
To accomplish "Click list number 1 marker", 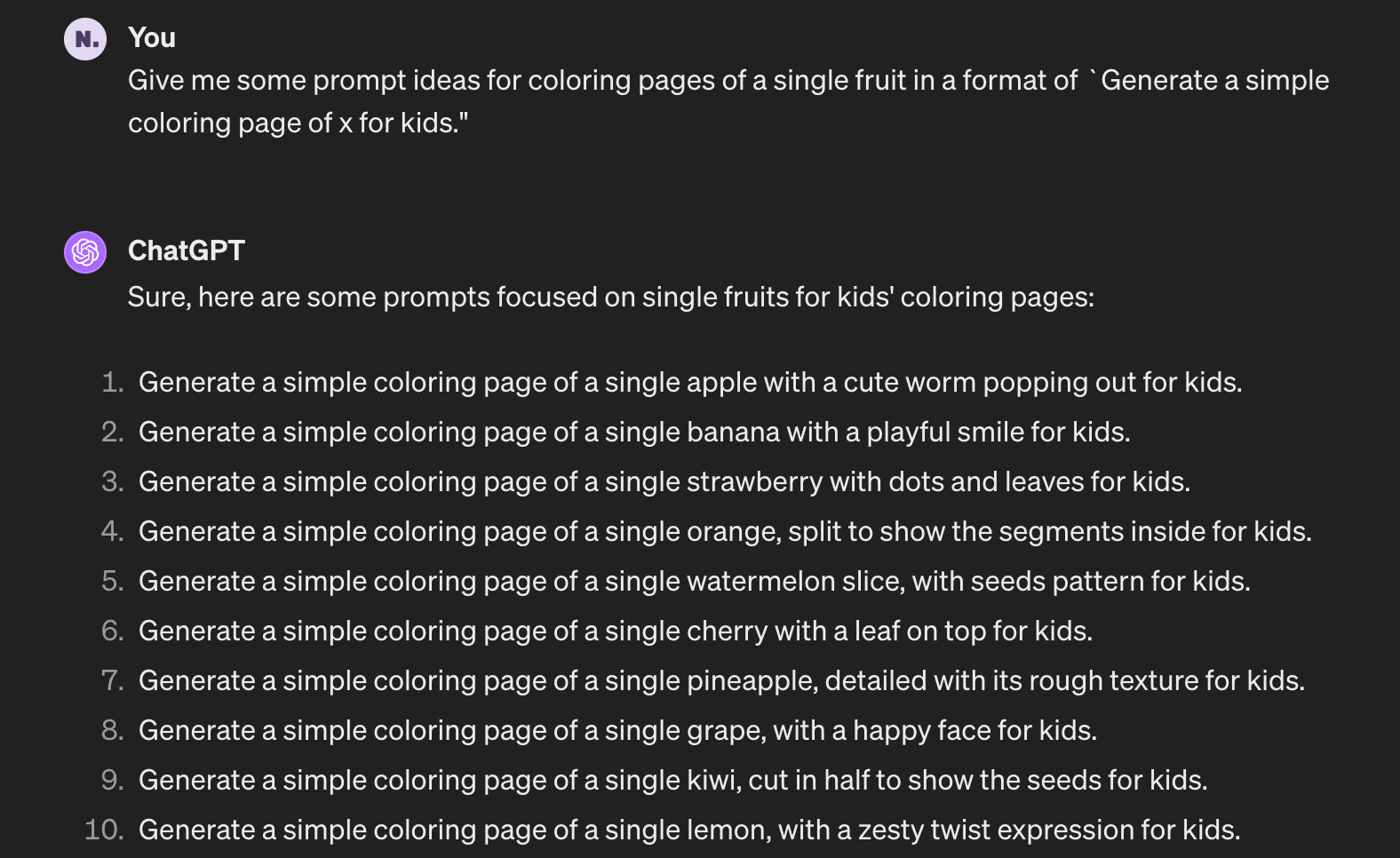I will pyautogui.click(x=113, y=382).
